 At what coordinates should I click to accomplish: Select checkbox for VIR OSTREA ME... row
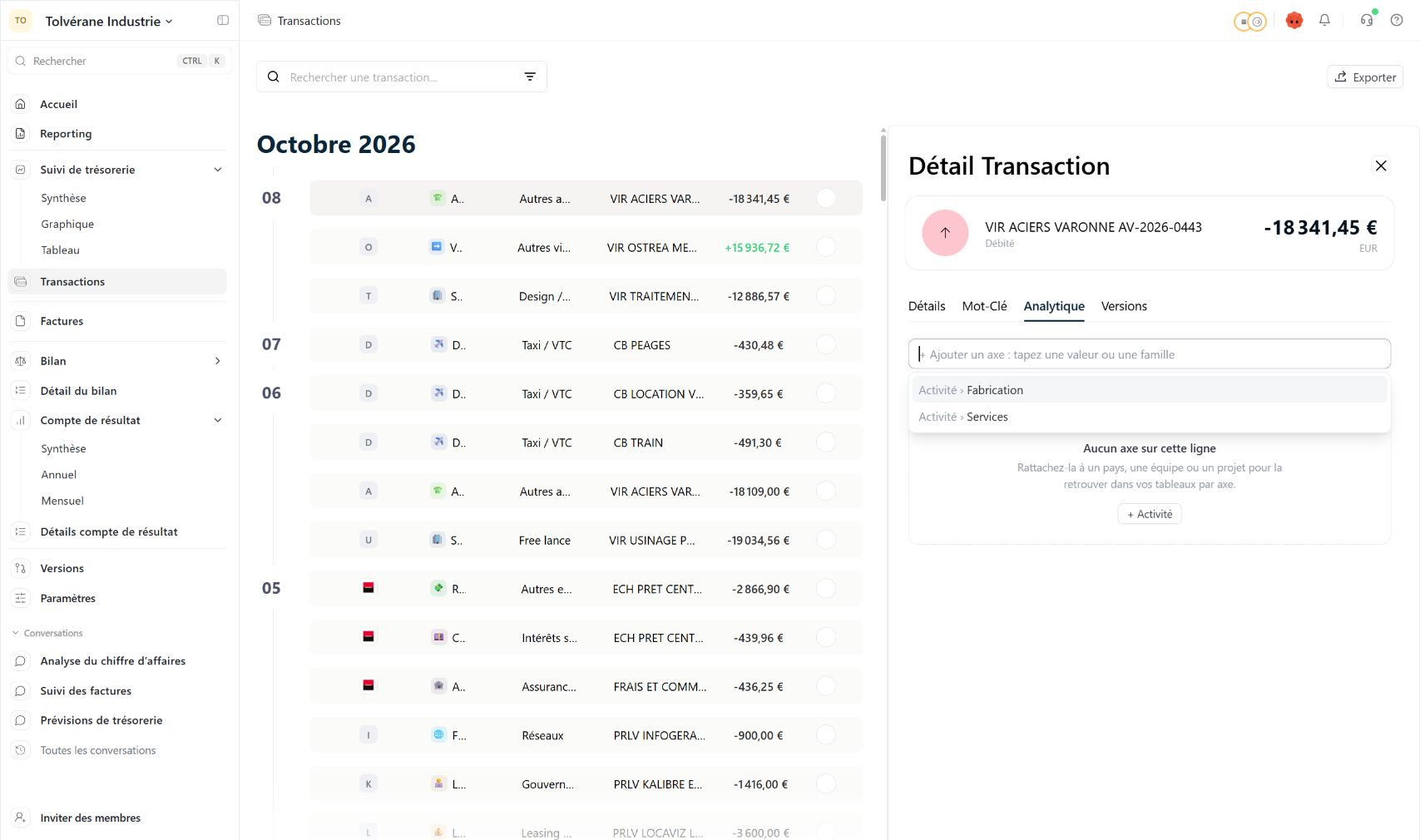(x=826, y=247)
